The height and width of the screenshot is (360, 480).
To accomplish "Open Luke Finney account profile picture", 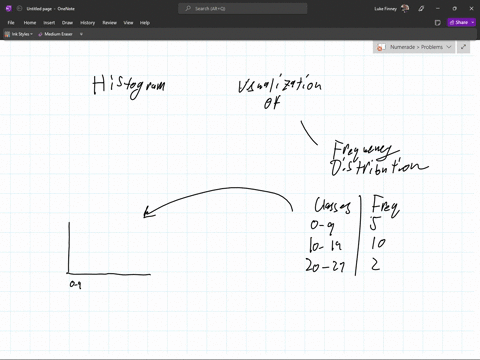I will pos(405,9).
